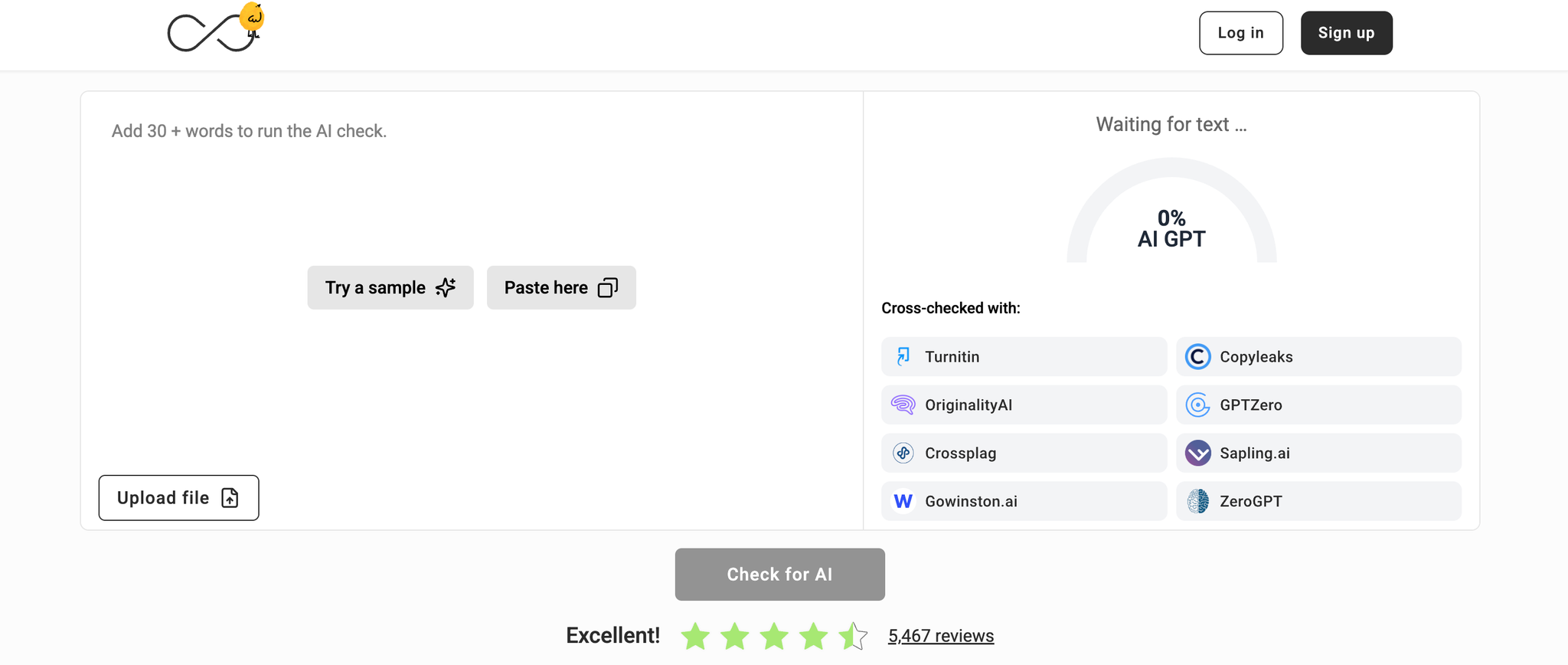
Task: Open the 5,467 reviews link
Action: coord(941,636)
